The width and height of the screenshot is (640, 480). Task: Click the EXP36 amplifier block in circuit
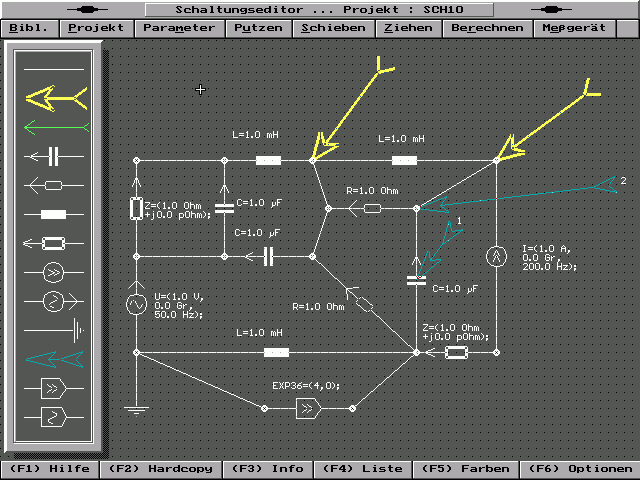click(309, 408)
